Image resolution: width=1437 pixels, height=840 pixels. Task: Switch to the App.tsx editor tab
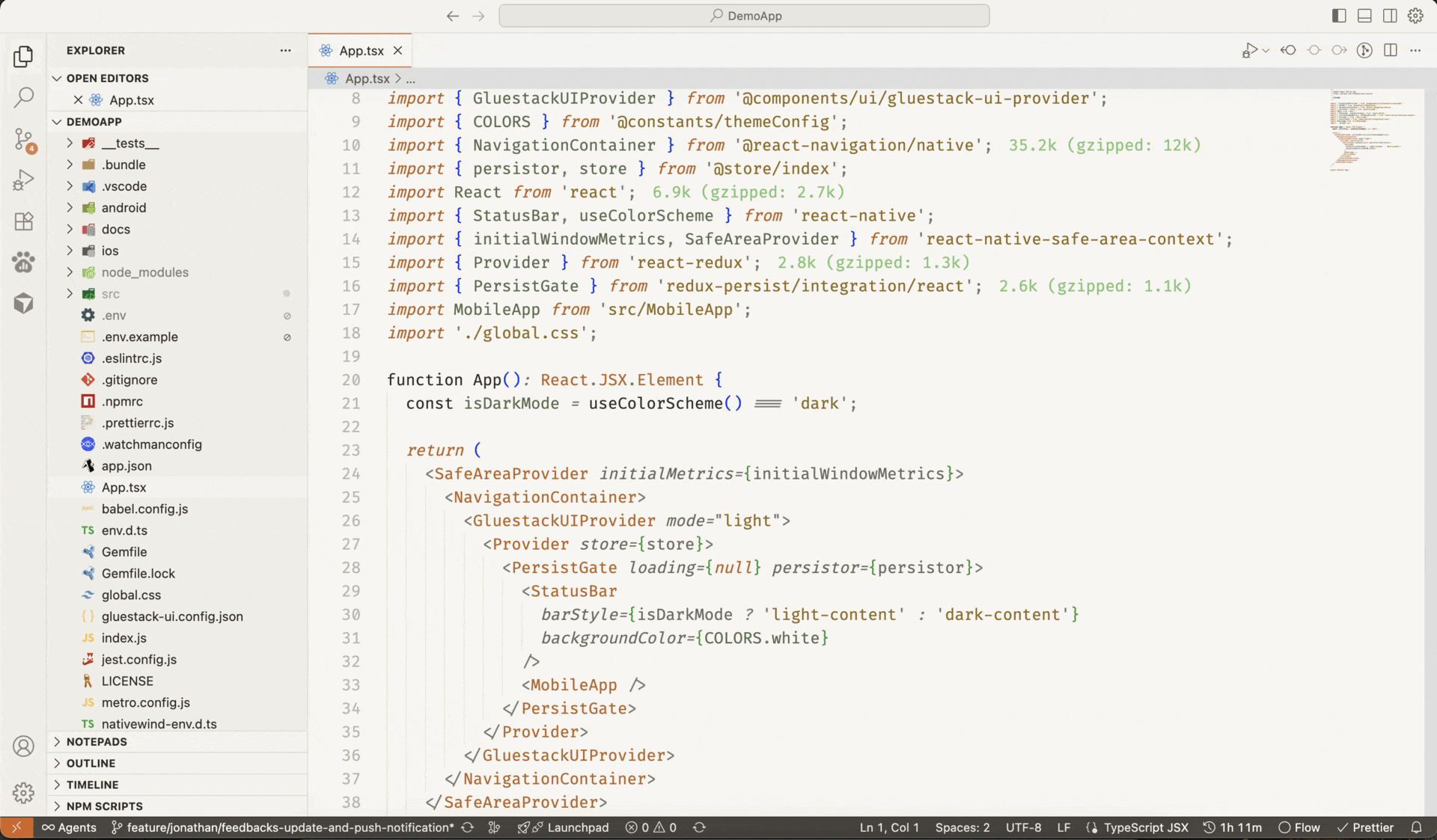[360, 50]
